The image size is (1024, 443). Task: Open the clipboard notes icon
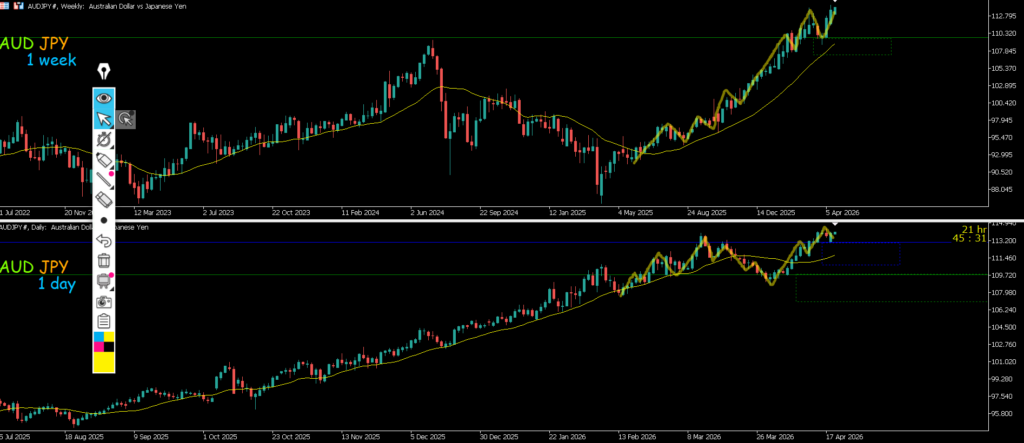point(104,321)
